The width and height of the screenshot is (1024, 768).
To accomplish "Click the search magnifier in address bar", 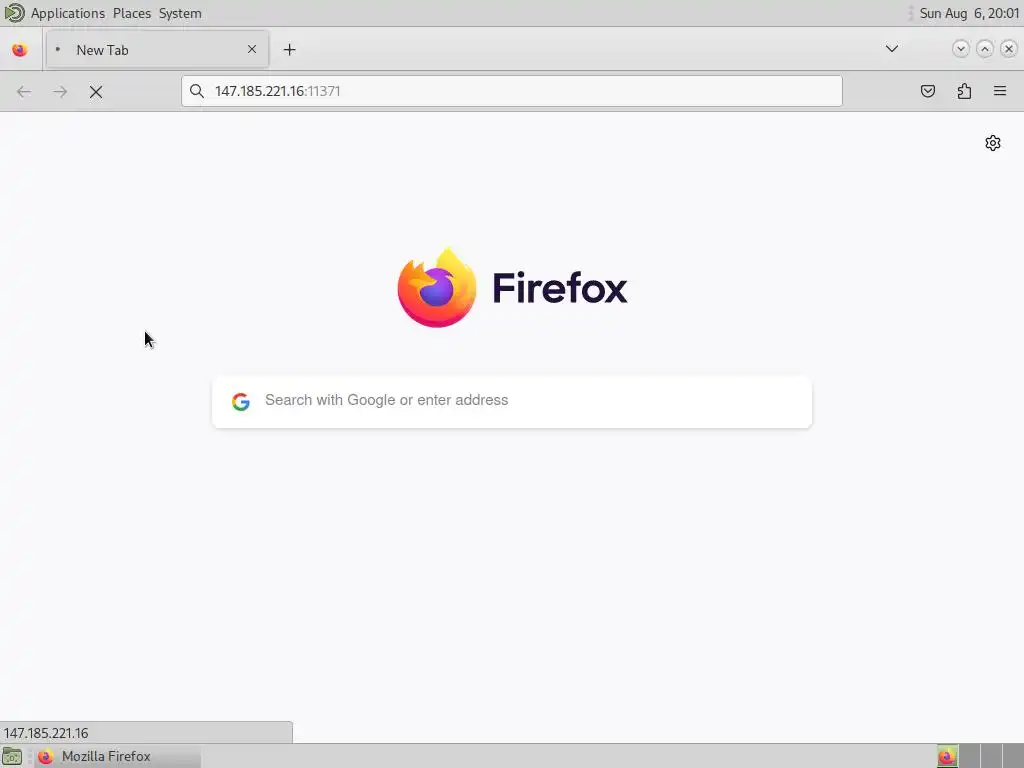I will (x=197, y=91).
